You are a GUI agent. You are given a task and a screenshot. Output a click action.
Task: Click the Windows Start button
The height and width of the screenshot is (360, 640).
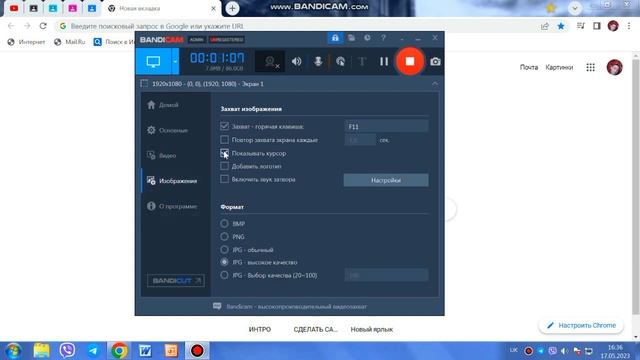[13, 351]
